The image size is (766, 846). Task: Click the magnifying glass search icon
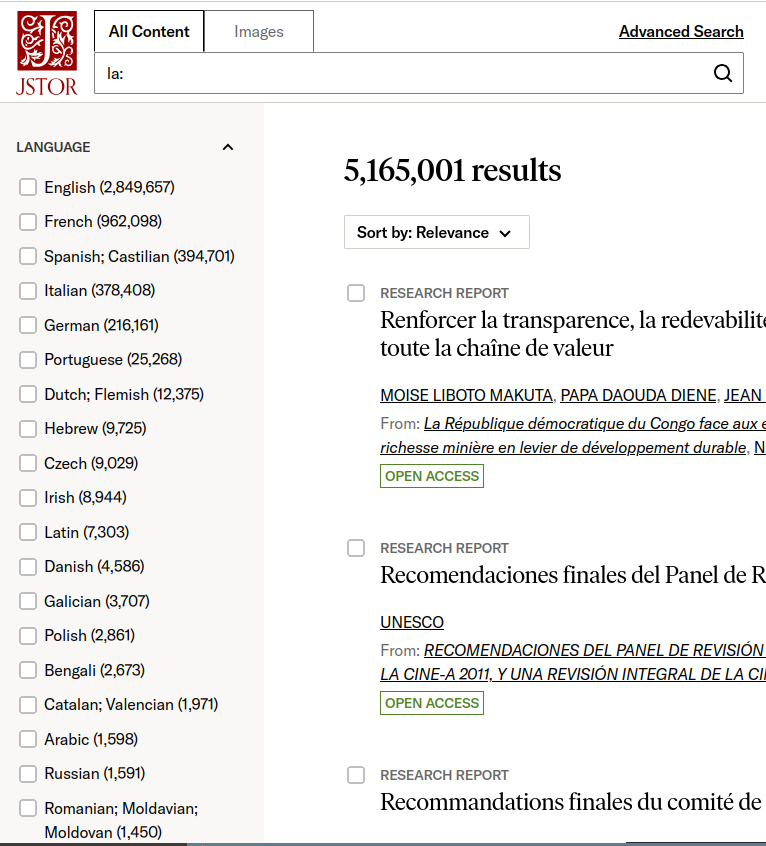tap(722, 73)
